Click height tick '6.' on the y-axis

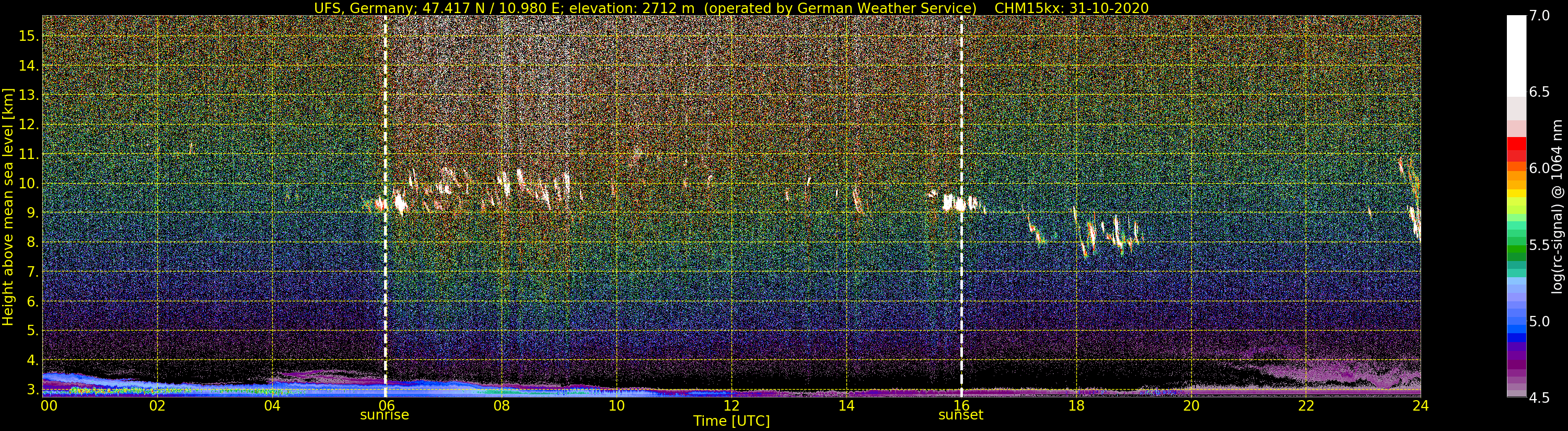pos(32,302)
